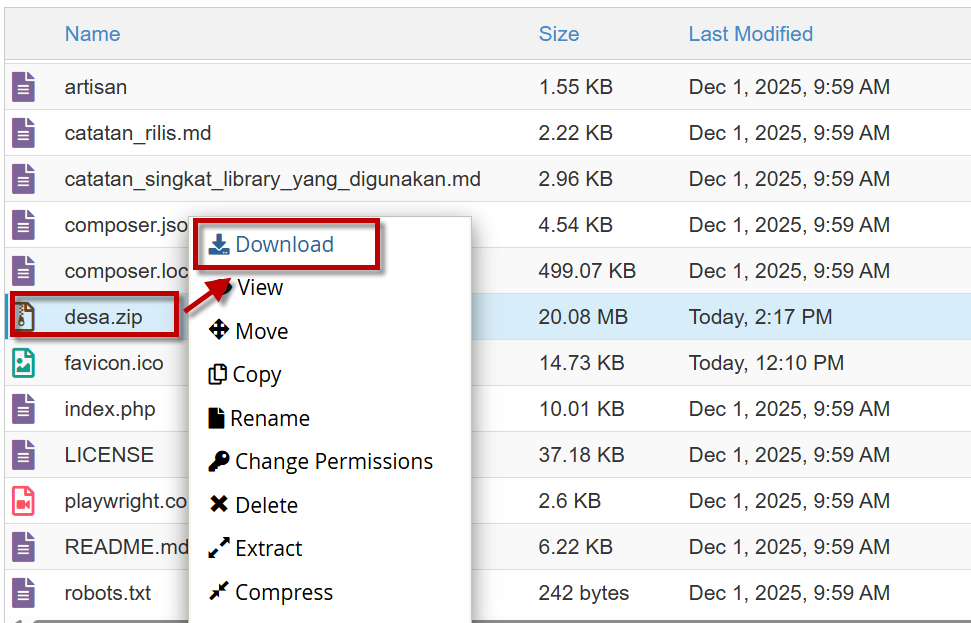Sort files by Size column header
This screenshot has height=623, width=971.
coord(558,34)
